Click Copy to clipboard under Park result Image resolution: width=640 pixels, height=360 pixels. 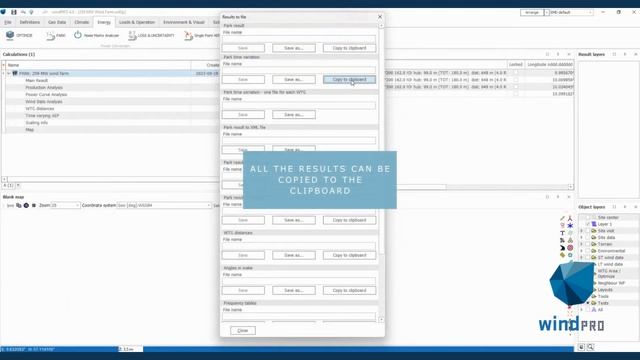(349, 48)
